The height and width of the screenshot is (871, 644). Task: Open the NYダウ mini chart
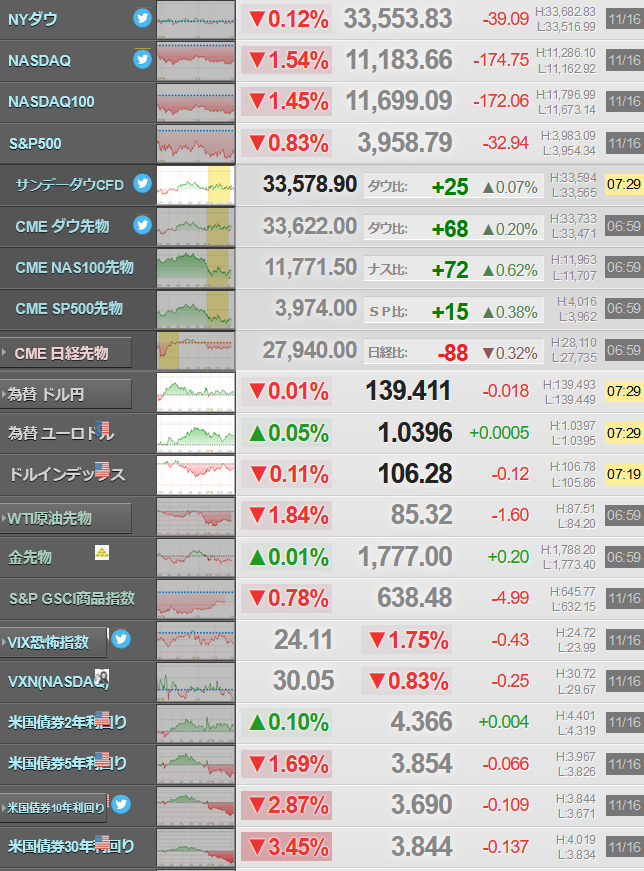tap(196, 19)
